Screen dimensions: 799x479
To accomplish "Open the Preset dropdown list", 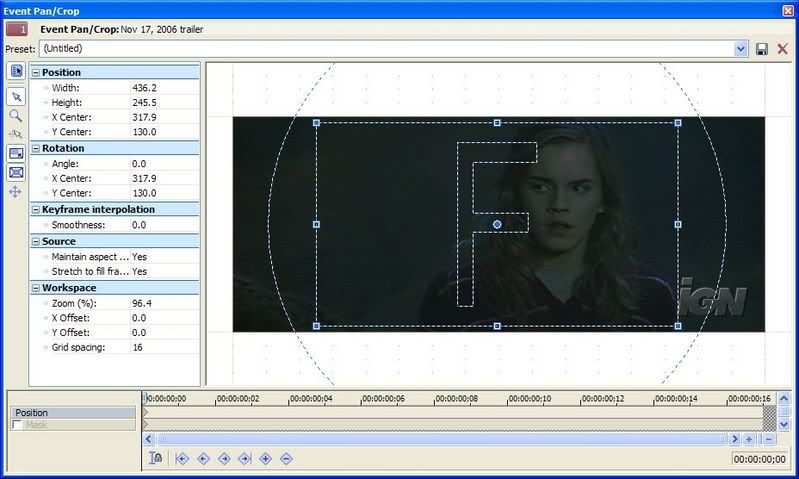I will tap(740, 49).
